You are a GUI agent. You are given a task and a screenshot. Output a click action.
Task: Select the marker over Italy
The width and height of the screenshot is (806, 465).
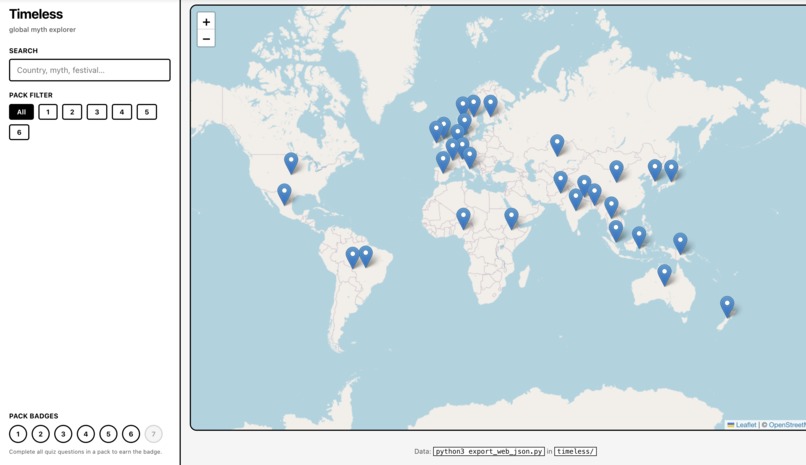(469, 158)
